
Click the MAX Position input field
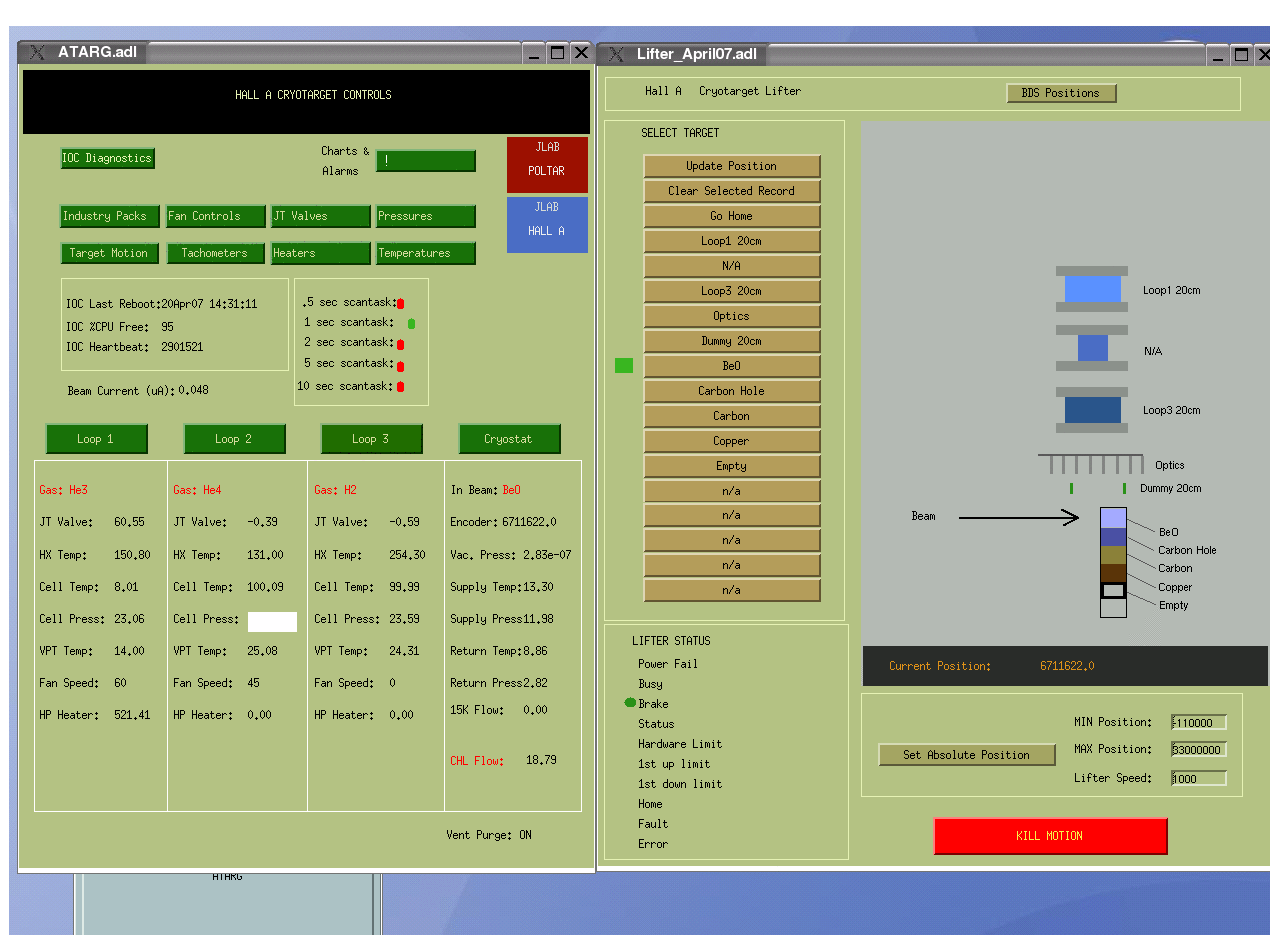click(1199, 750)
